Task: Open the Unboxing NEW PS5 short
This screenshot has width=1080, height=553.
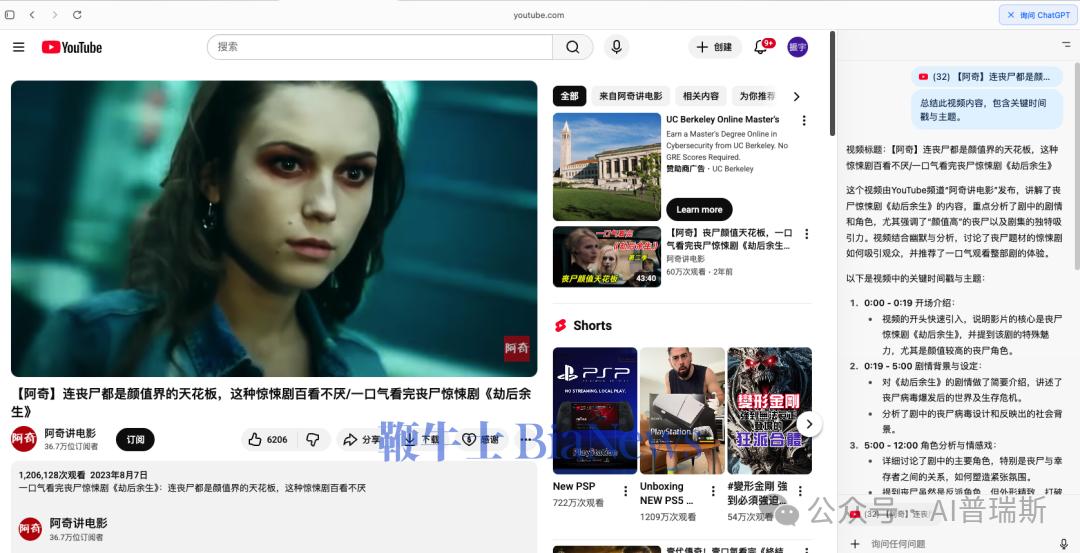Action: pyautogui.click(x=682, y=410)
